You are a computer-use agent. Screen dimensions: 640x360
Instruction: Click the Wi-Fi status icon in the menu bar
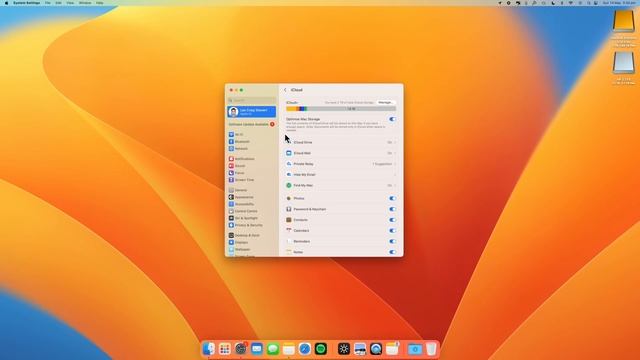[x=571, y=3]
